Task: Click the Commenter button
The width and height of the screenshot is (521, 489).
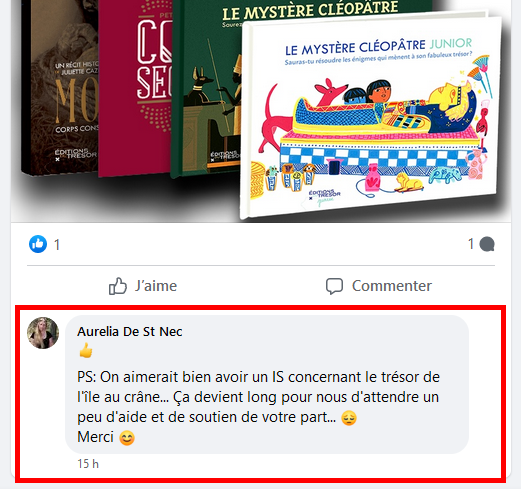Action: [x=379, y=286]
